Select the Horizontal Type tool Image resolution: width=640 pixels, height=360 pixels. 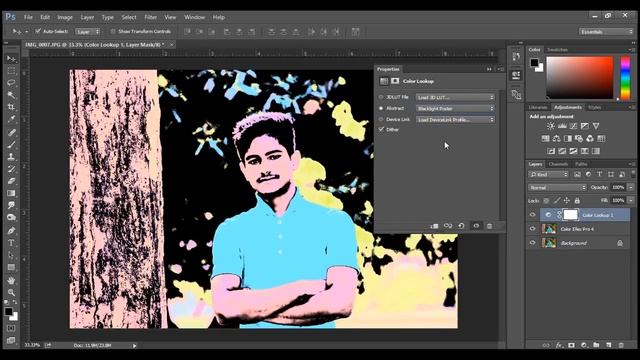point(11,243)
